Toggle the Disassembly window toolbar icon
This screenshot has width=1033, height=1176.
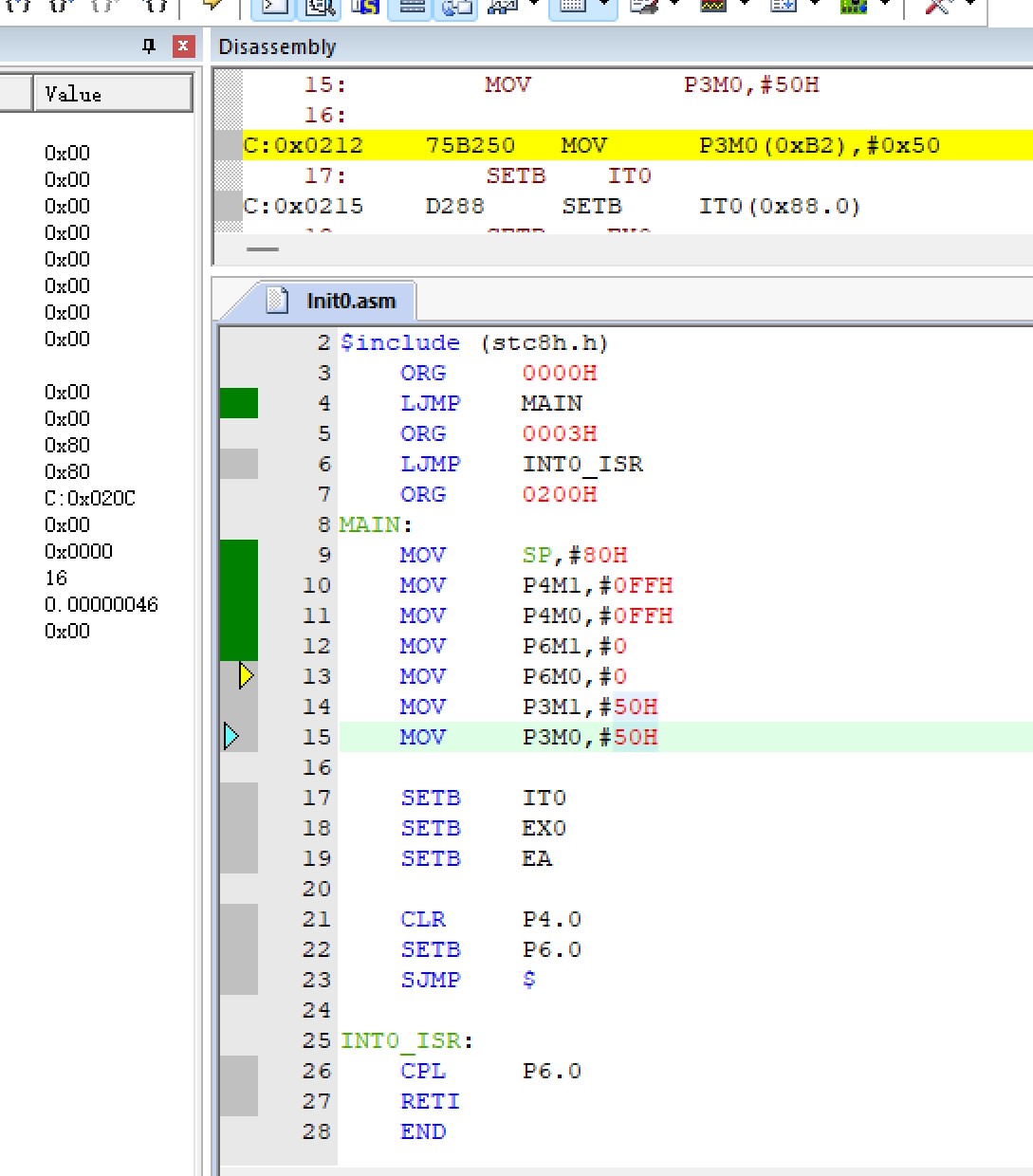coord(322,8)
